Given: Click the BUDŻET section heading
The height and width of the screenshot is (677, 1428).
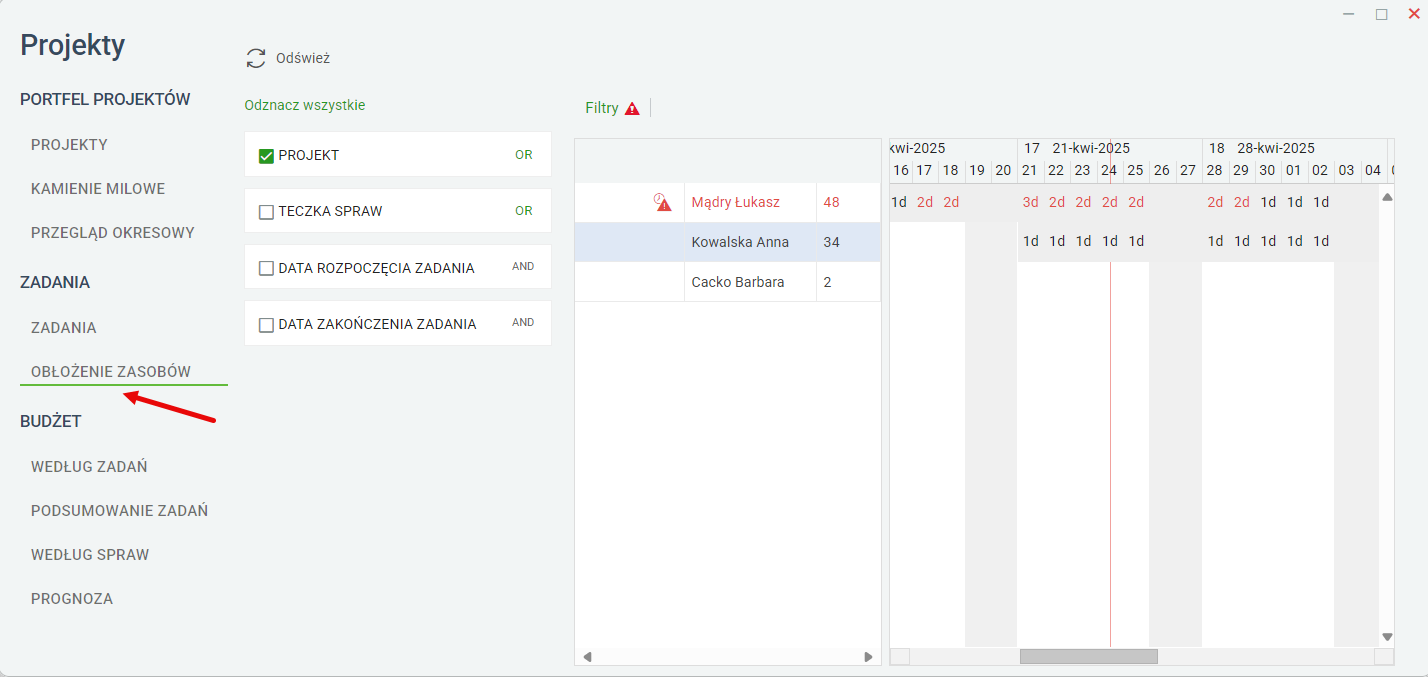Looking at the screenshot, I should 51,421.
